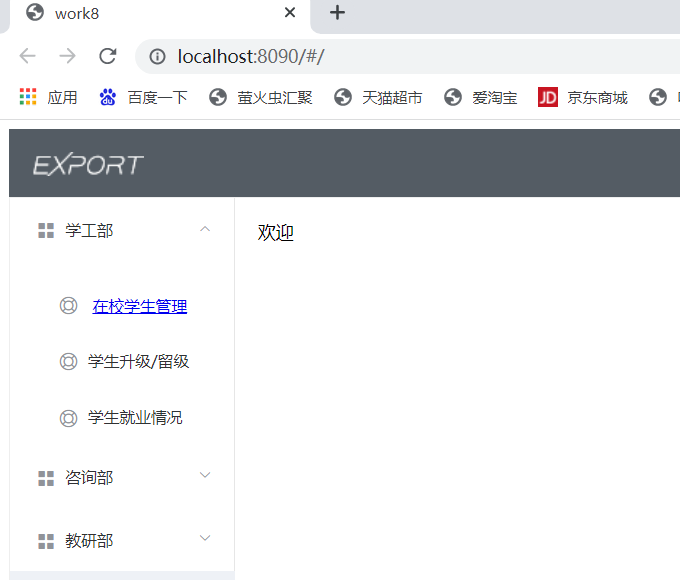Click the site info icon in address bar
The image size is (680, 580).
click(x=157, y=57)
